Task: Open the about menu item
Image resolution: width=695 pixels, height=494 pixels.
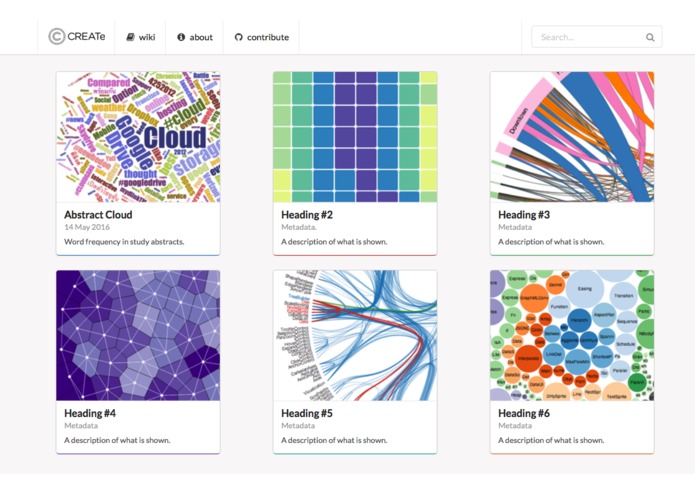Action: (x=194, y=37)
